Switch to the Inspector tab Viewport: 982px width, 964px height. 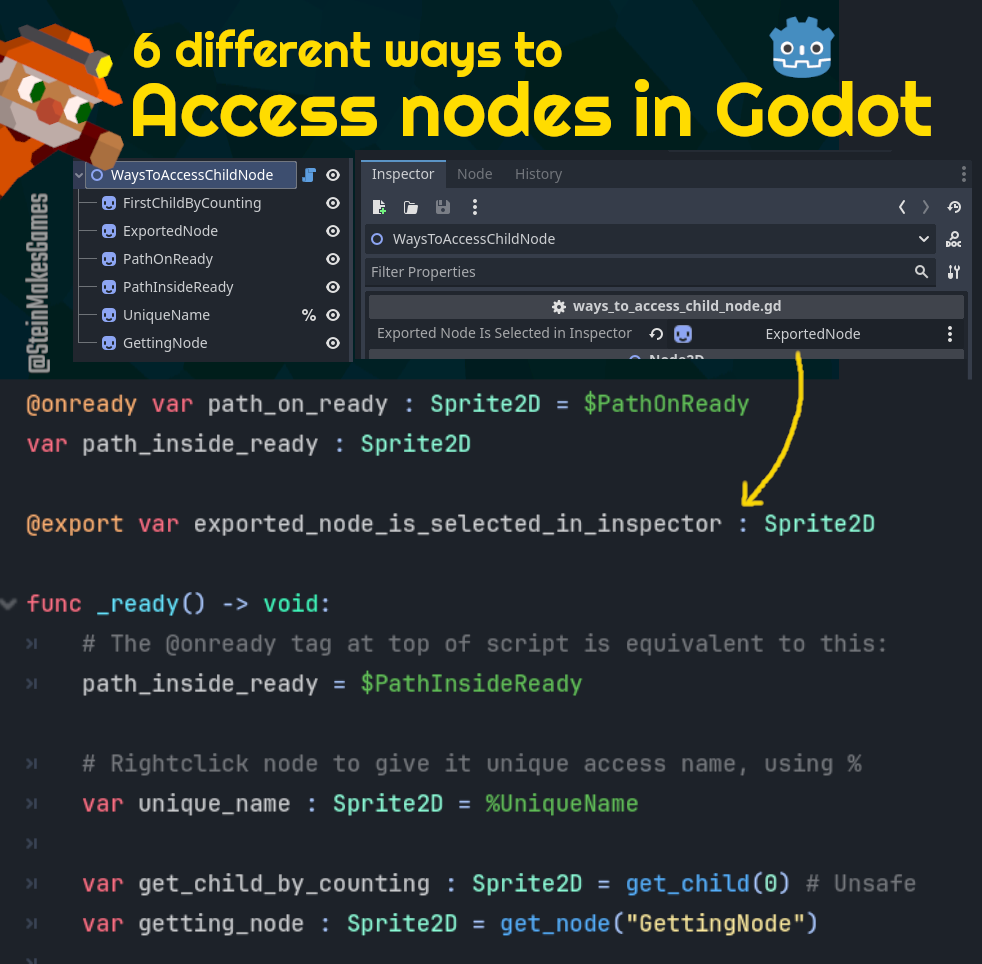point(403,174)
